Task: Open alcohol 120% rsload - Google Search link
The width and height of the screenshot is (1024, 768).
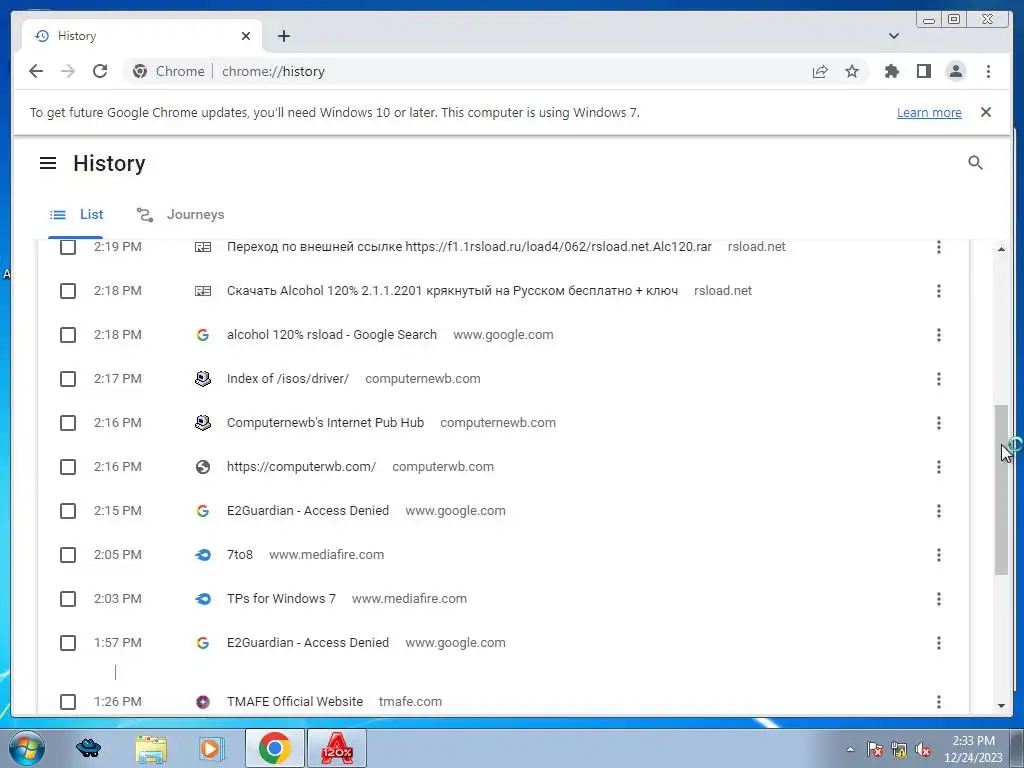Action: 332,334
